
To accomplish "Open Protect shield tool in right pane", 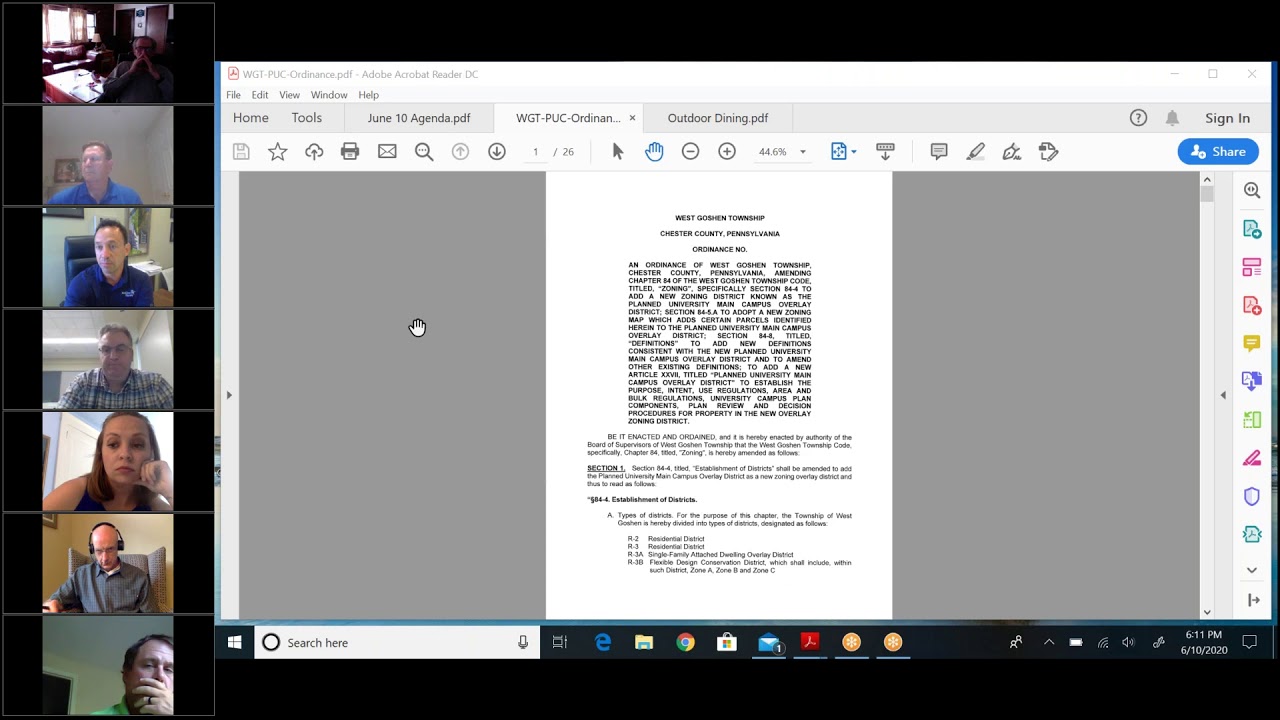I will point(1252,496).
